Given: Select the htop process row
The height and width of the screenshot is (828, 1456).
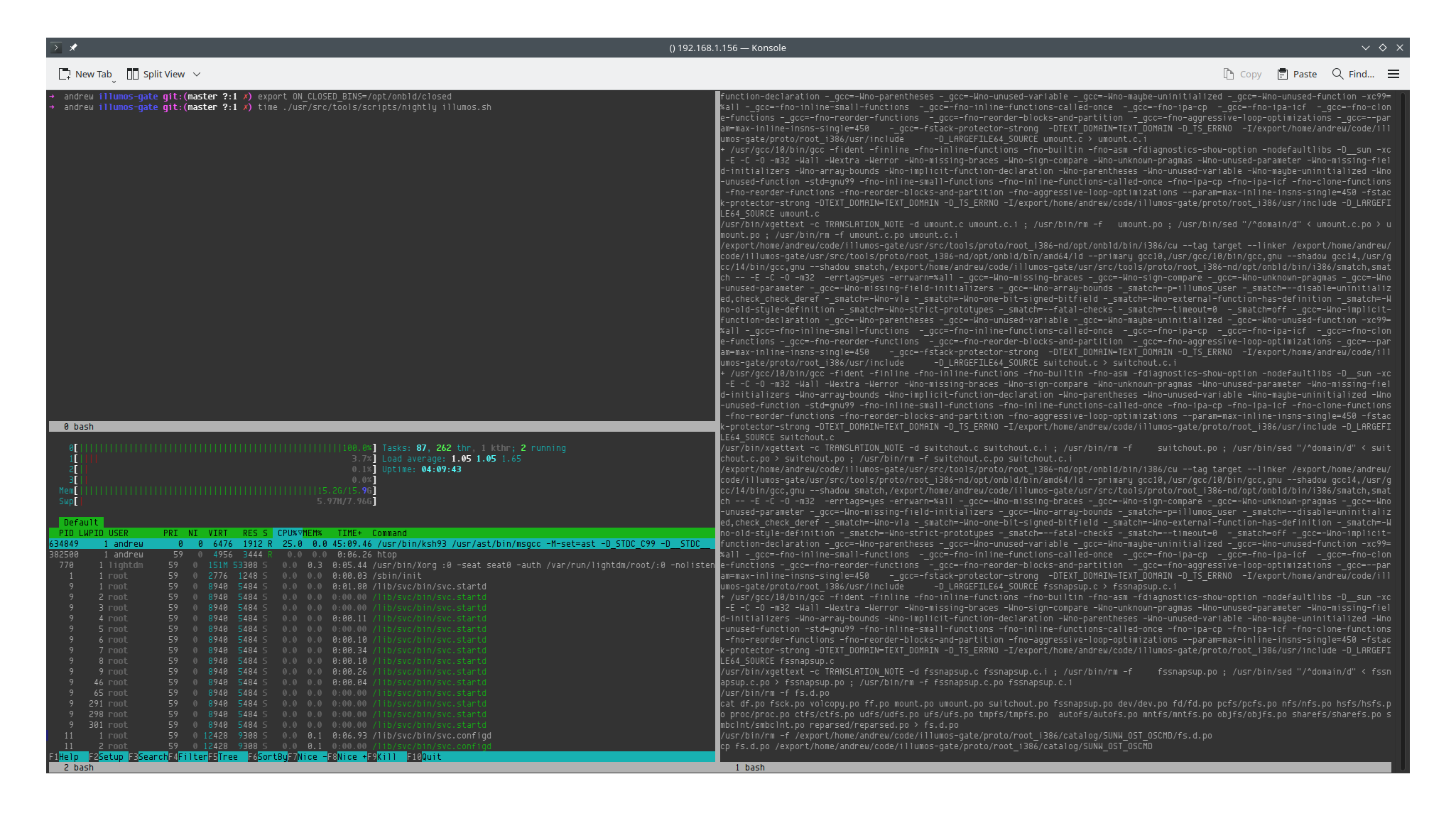Looking at the screenshot, I should coord(381,555).
